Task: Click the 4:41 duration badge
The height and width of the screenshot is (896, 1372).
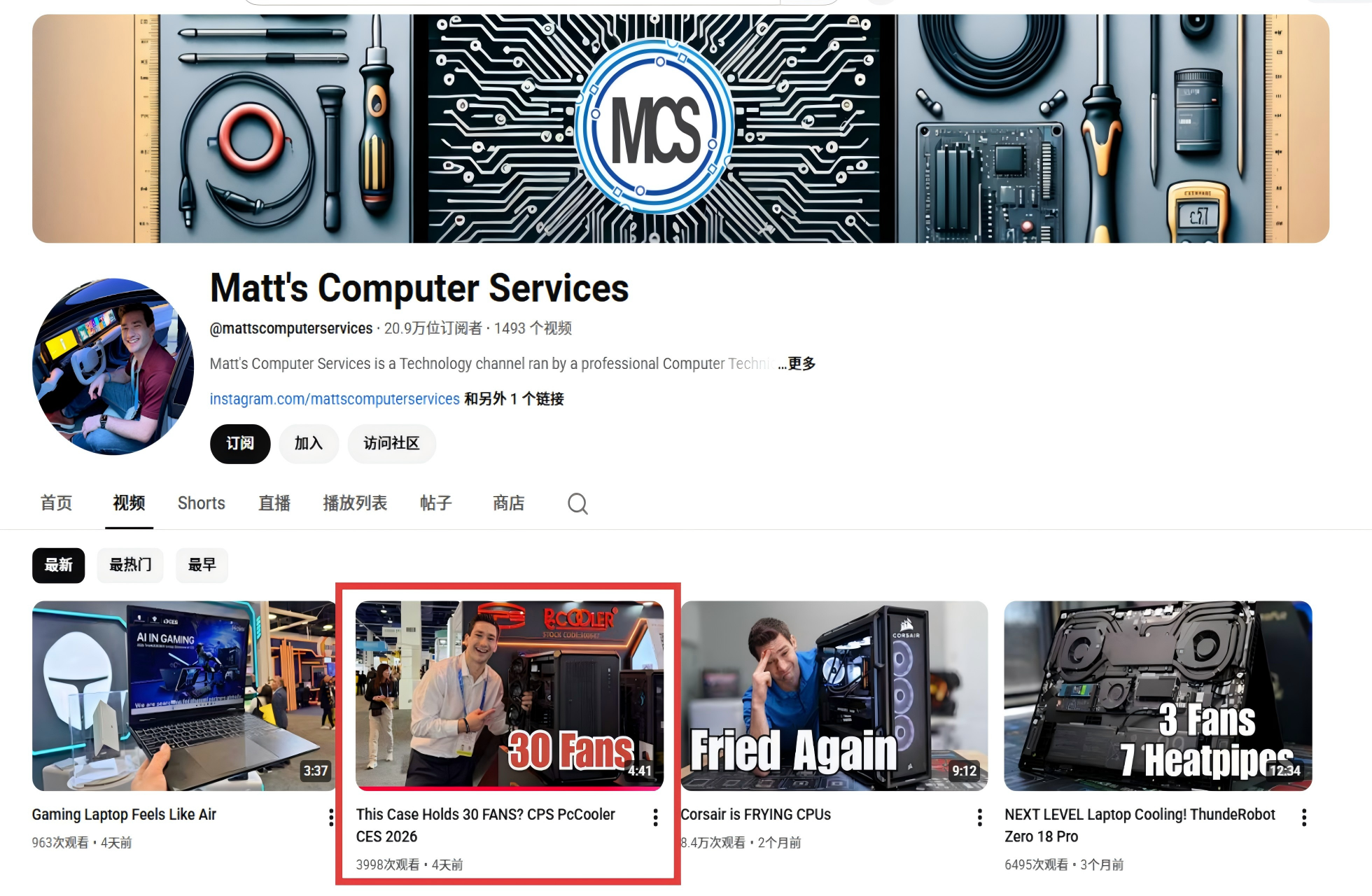Action: tap(639, 771)
